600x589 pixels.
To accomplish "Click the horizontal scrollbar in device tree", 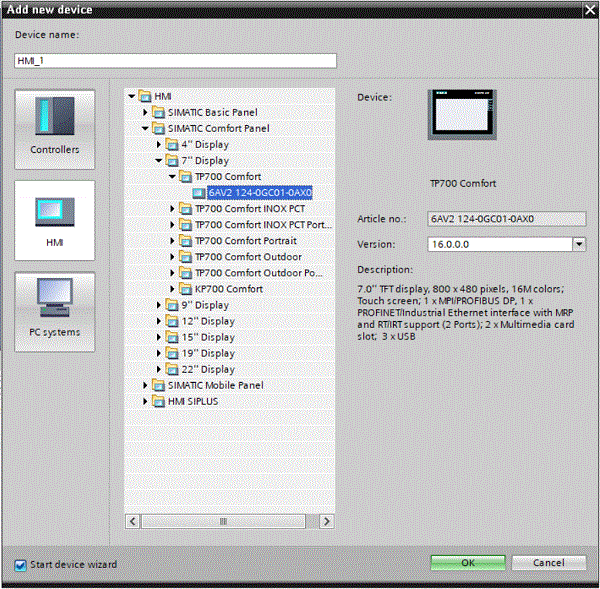I will [x=223, y=521].
